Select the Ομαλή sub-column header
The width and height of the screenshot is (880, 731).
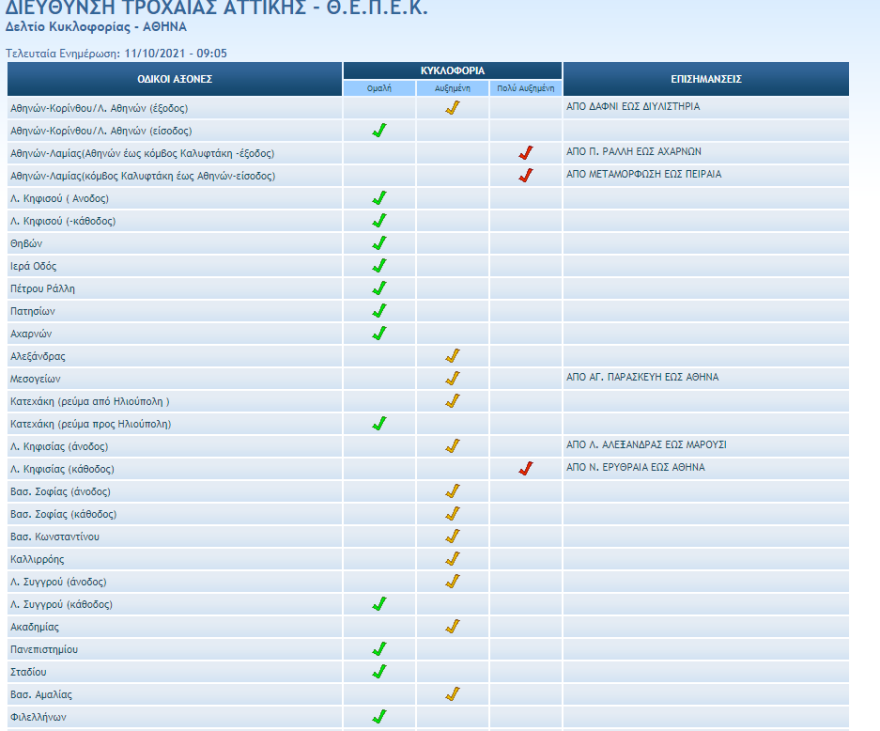click(379, 89)
